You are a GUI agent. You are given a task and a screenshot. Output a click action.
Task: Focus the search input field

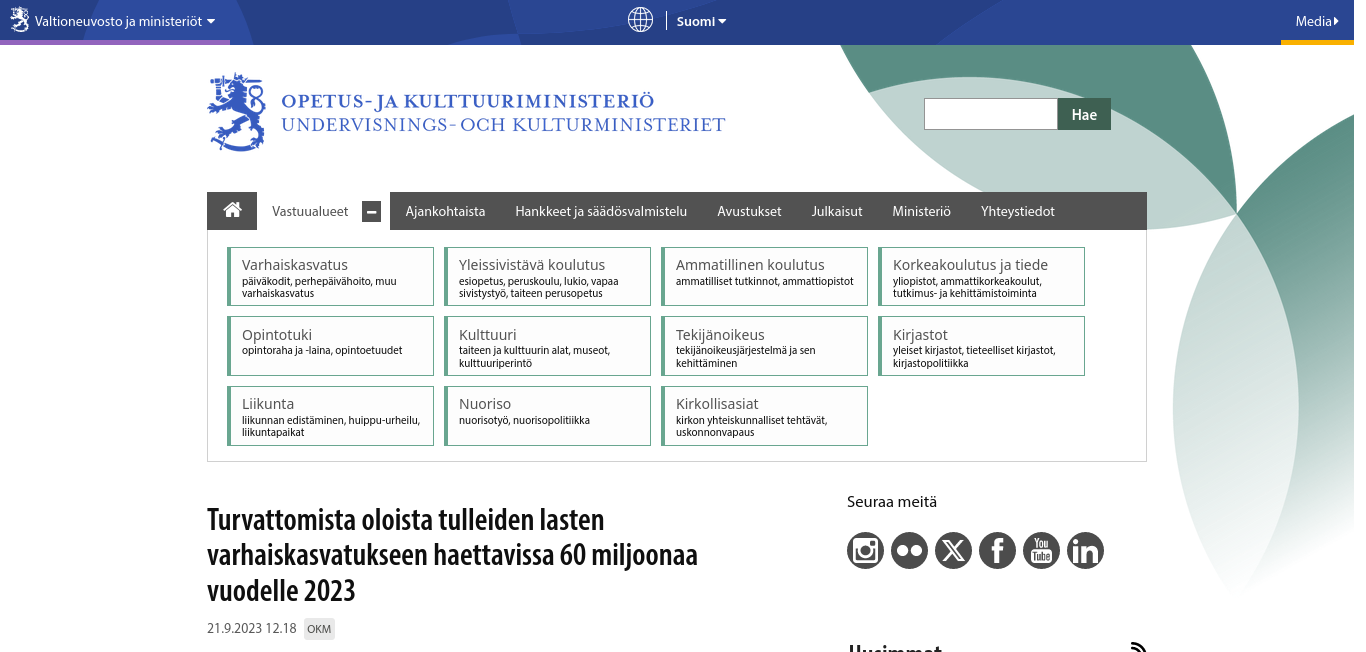point(991,114)
